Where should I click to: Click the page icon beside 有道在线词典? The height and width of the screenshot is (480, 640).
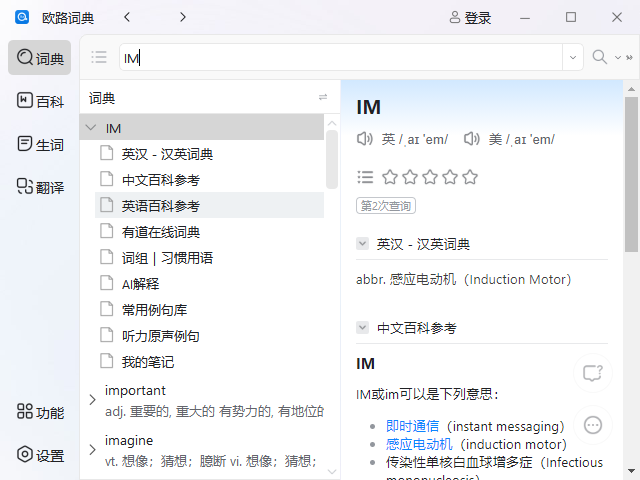click(107, 231)
